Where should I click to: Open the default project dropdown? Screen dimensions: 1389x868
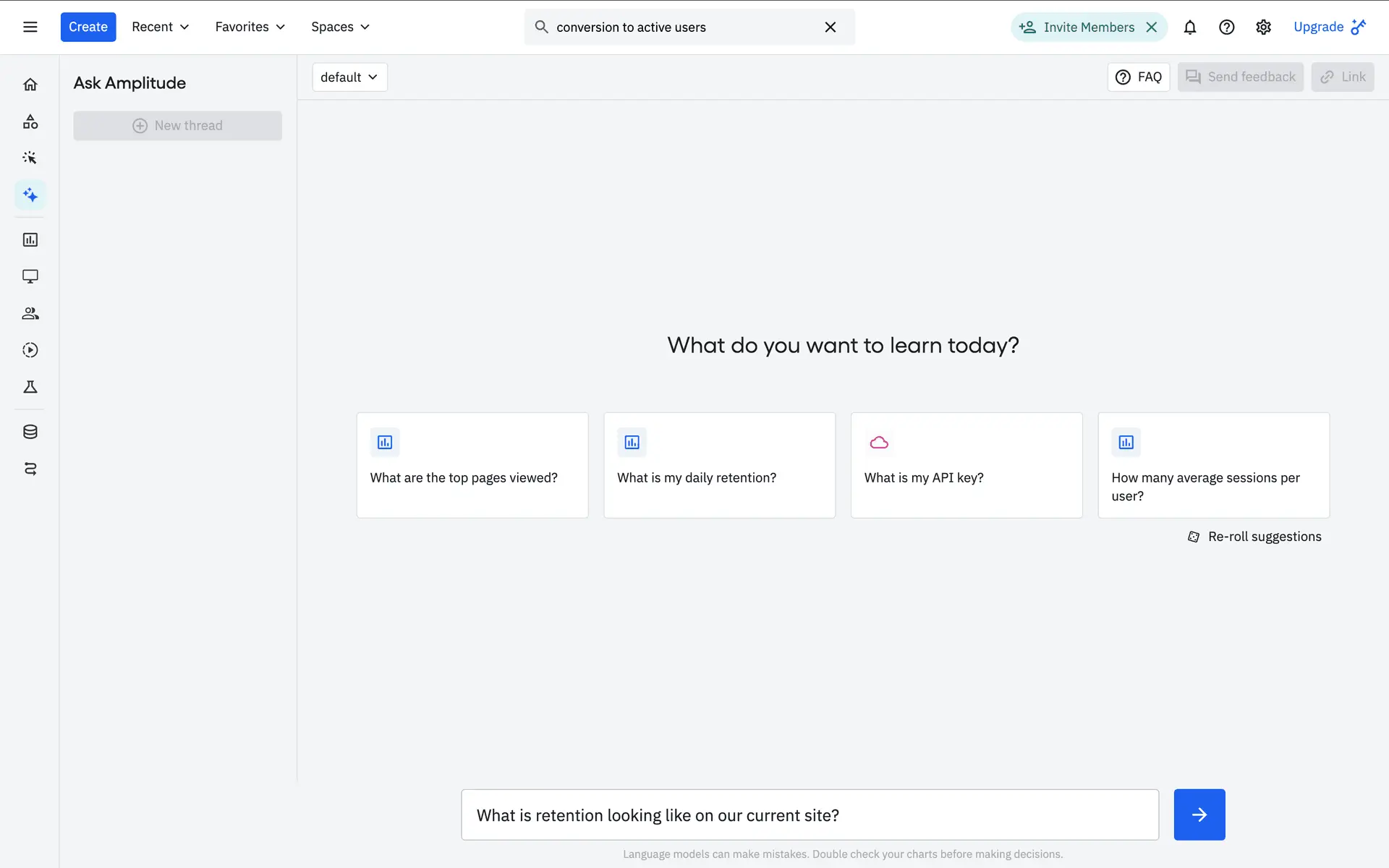pyautogui.click(x=349, y=77)
